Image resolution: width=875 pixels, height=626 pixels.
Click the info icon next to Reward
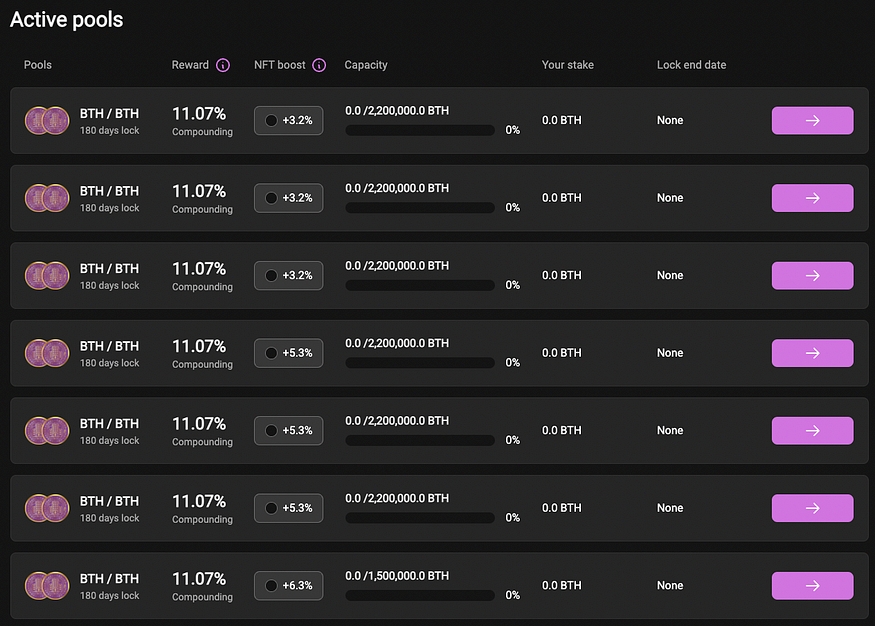[223, 65]
